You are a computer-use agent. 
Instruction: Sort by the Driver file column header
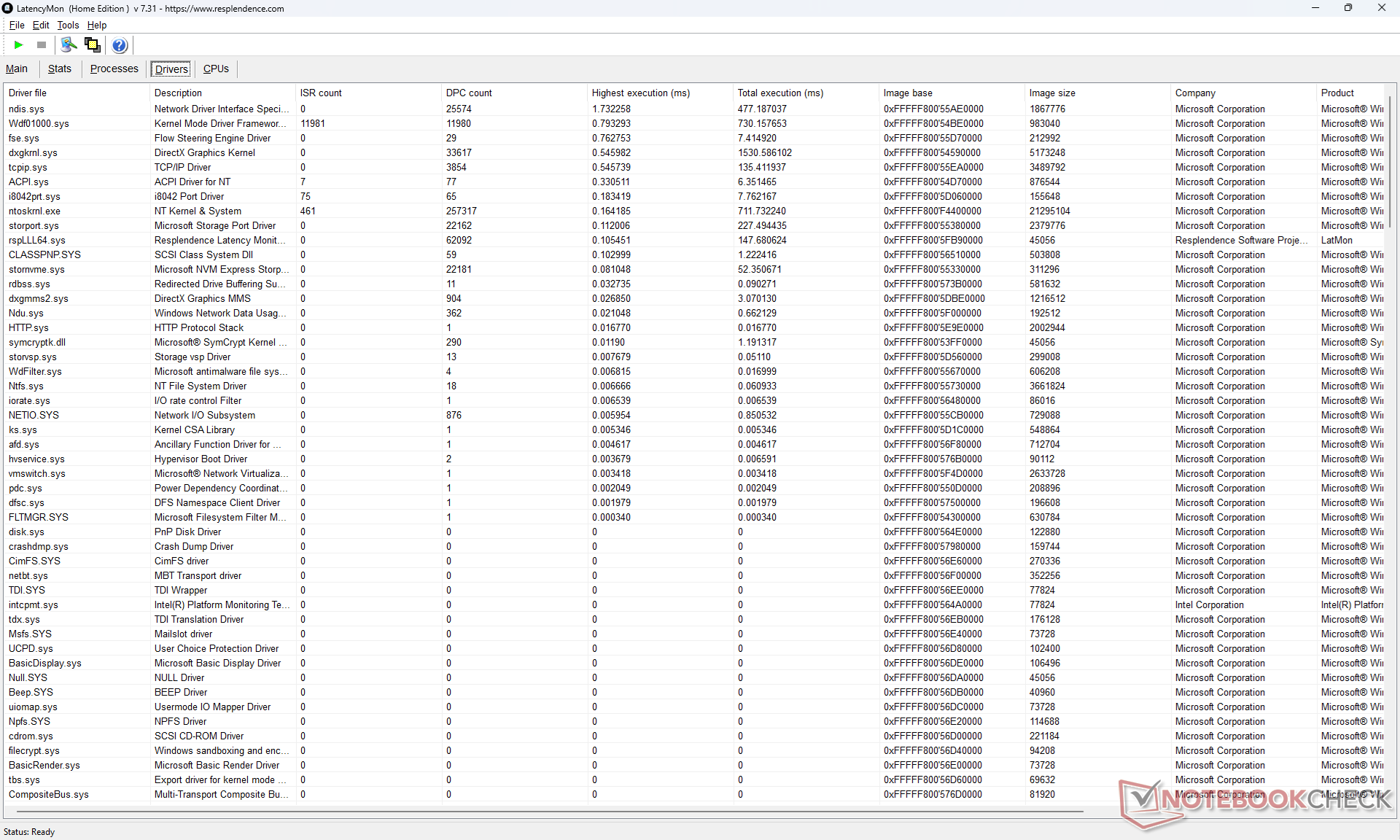pyautogui.click(x=28, y=93)
